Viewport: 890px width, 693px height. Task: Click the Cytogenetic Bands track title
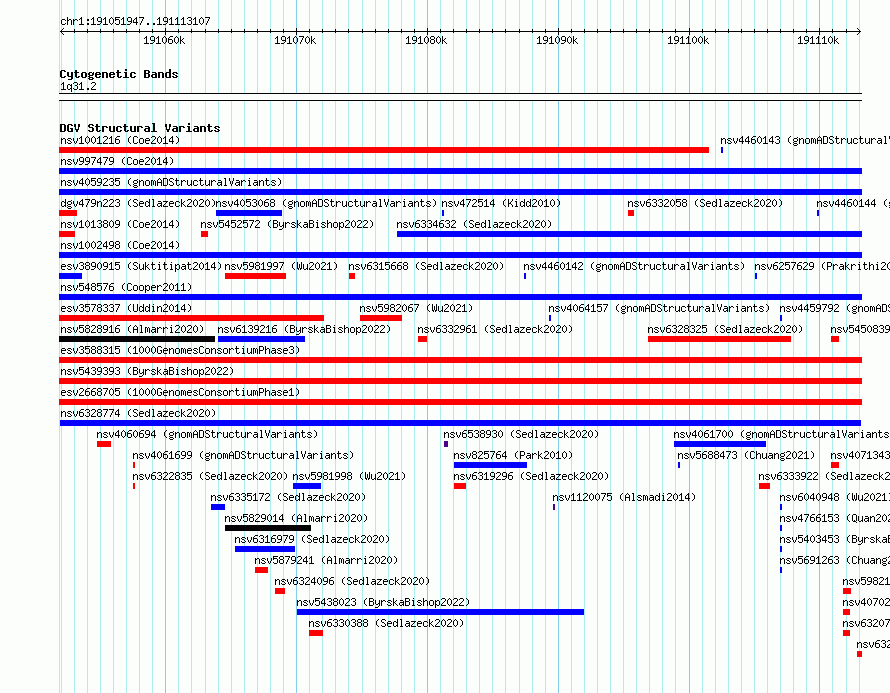tap(119, 74)
